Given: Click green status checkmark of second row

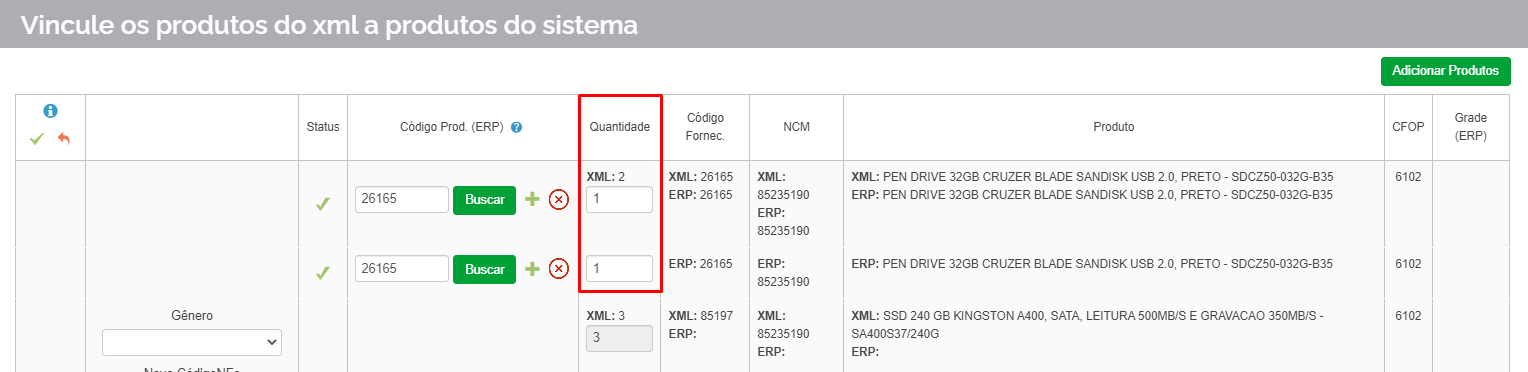Looking at the screenshot, I should [323, 273].
